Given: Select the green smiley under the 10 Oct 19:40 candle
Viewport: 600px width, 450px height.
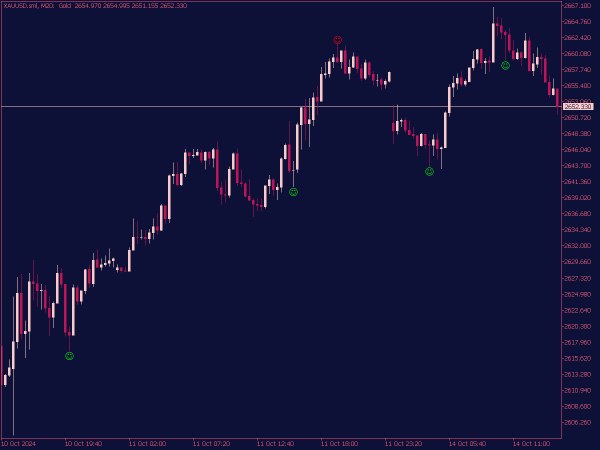Looking at the screenshot, I should click(69, 356).
